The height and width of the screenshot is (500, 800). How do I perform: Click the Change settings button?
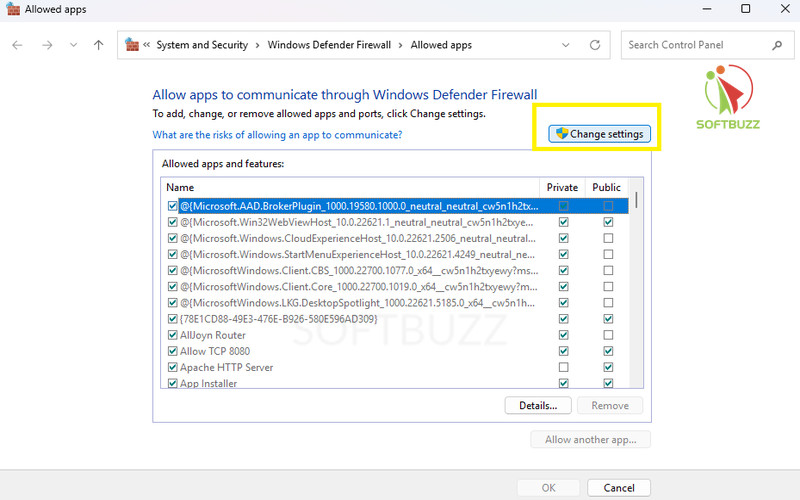click(599, 134)
